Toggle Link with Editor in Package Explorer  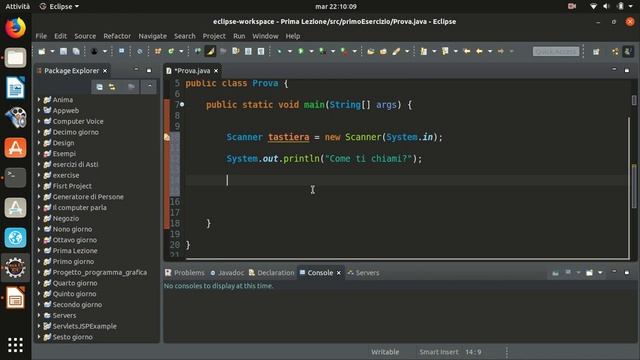(x=112, y=87)
